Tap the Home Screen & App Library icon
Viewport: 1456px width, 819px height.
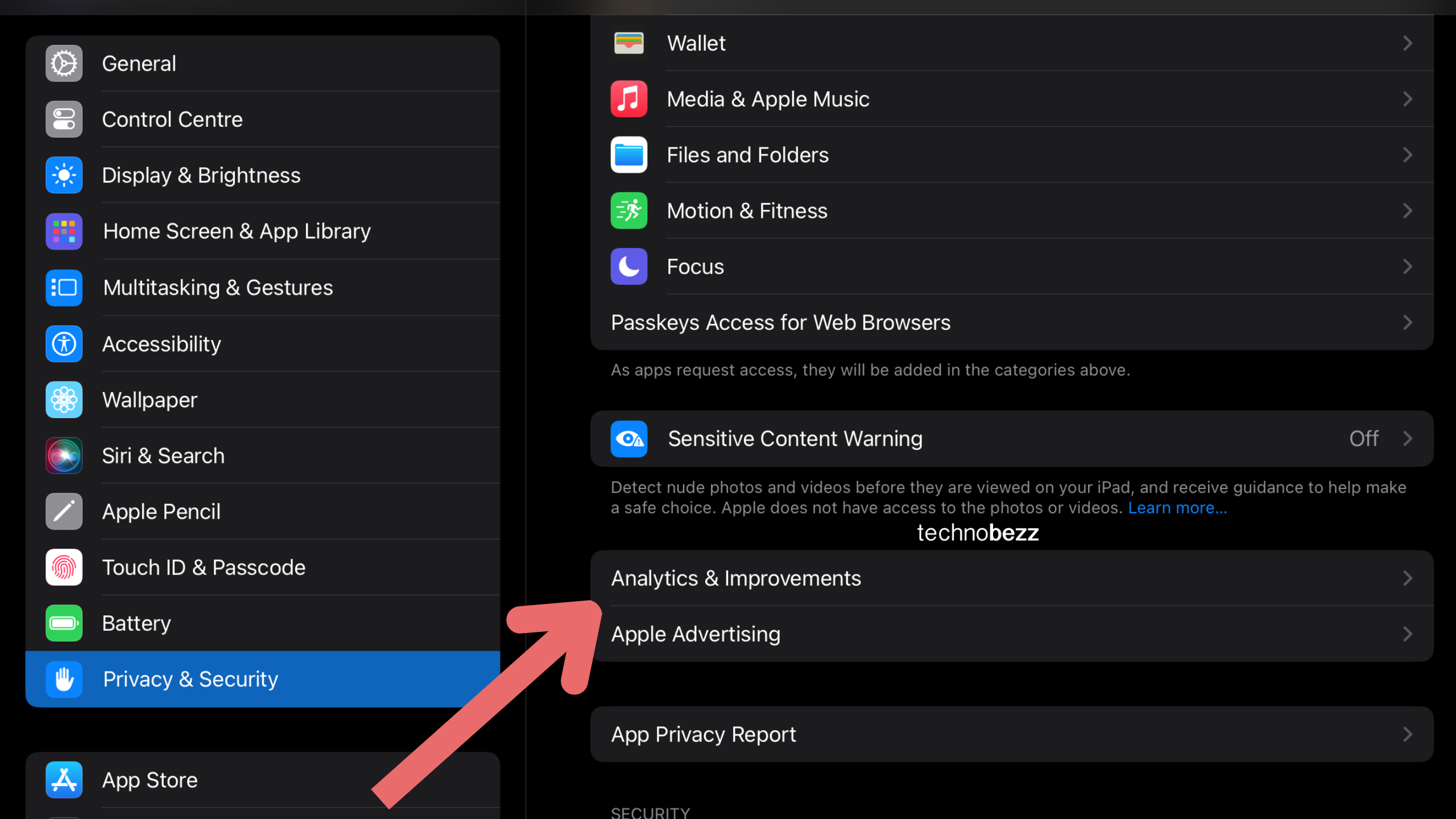(64, 231)
